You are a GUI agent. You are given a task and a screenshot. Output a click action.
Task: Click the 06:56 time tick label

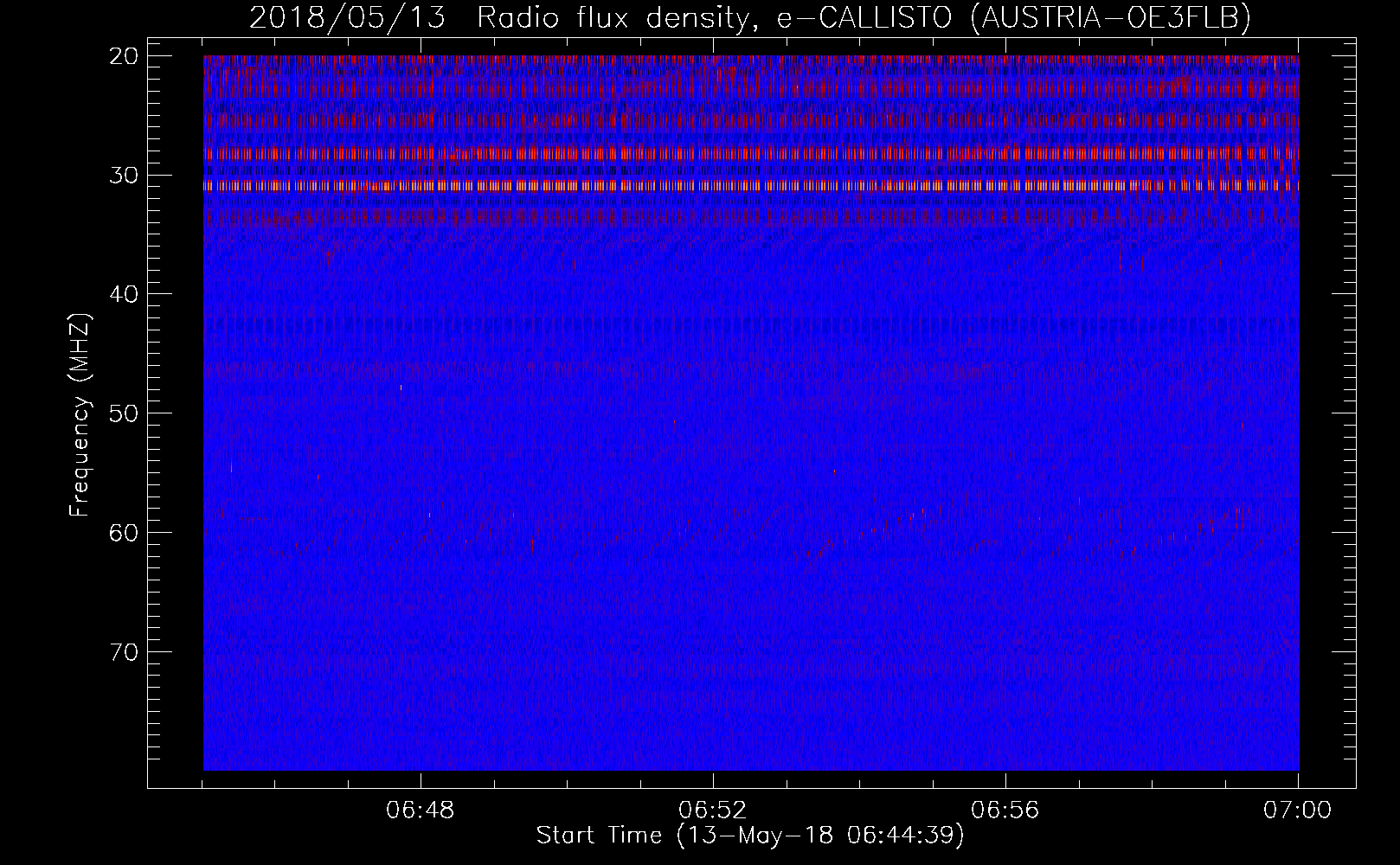click(1006, 811)
